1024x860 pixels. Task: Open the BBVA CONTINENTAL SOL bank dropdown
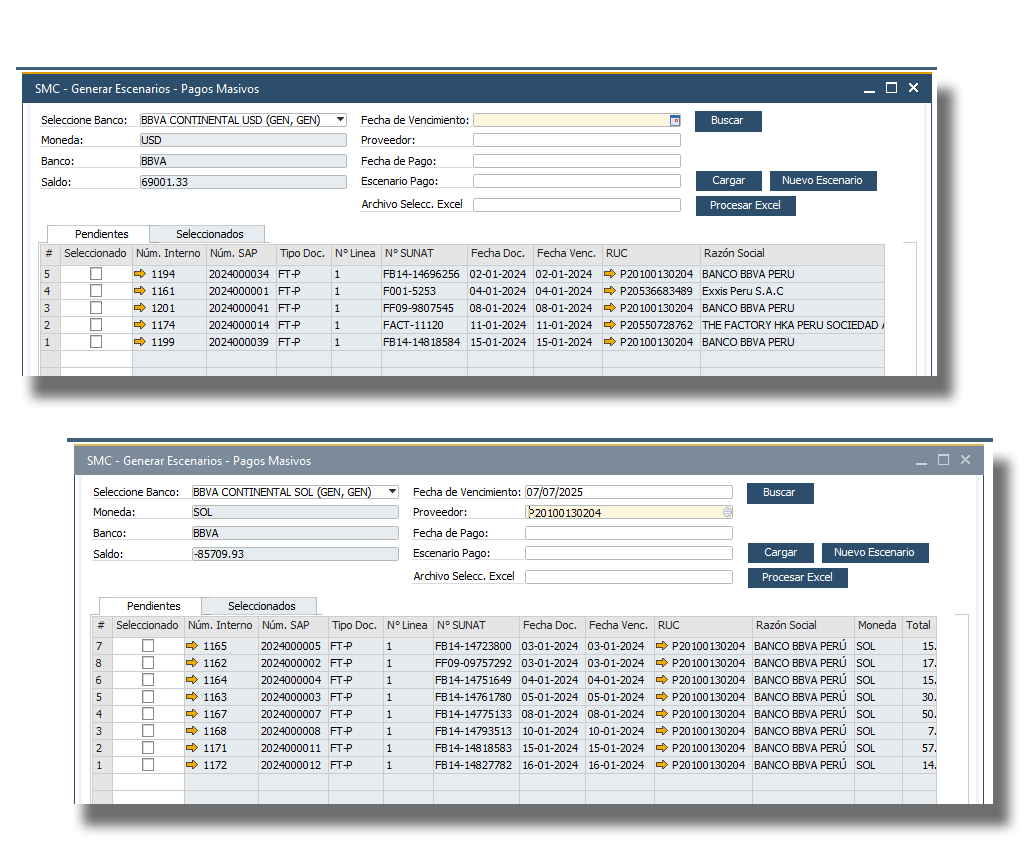[392, 492]
